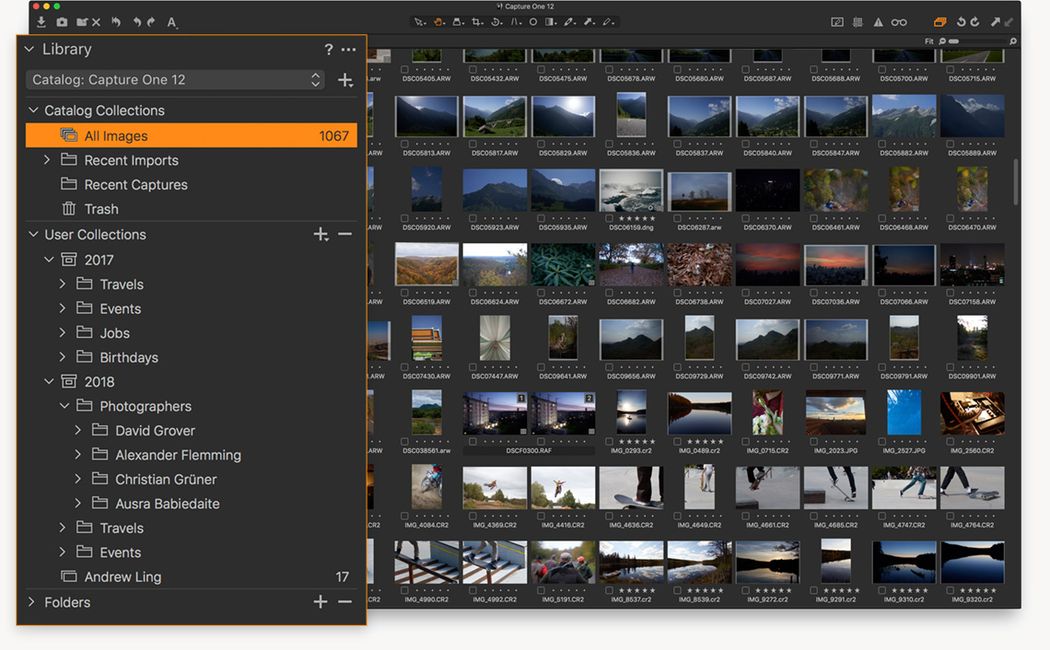Open the image importer with the Import icon
1050x650 pixels.
(40, 21)
